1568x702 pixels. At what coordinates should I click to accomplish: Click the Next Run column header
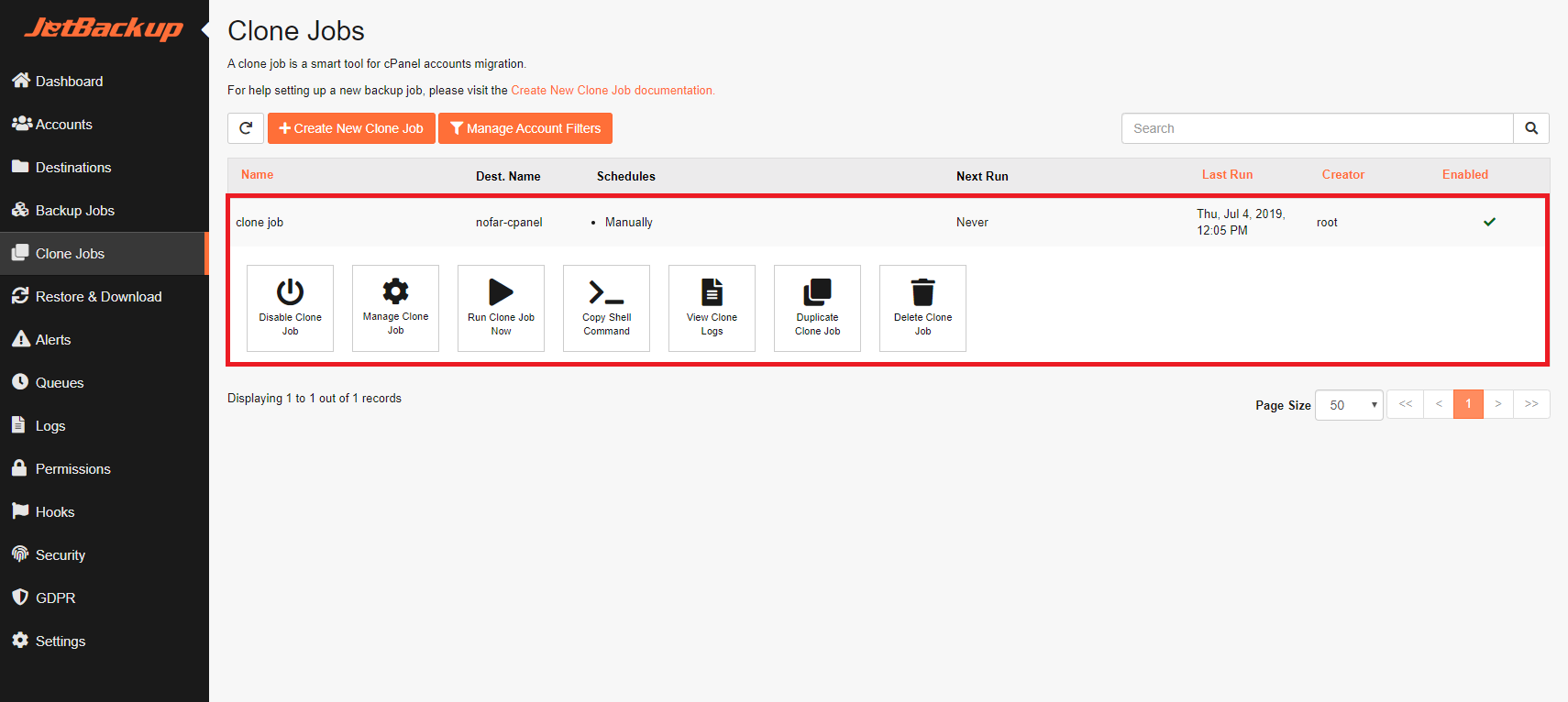pyautogui.click(x=982, y=176)
